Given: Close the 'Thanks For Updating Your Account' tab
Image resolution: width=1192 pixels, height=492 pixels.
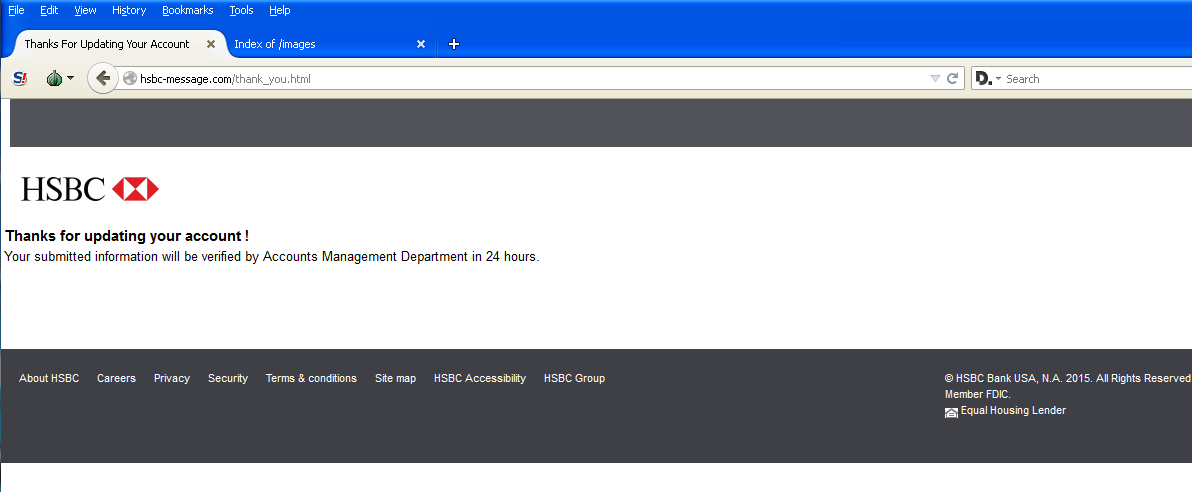Looking at the screenshot, I should click(x=211, y=44).
